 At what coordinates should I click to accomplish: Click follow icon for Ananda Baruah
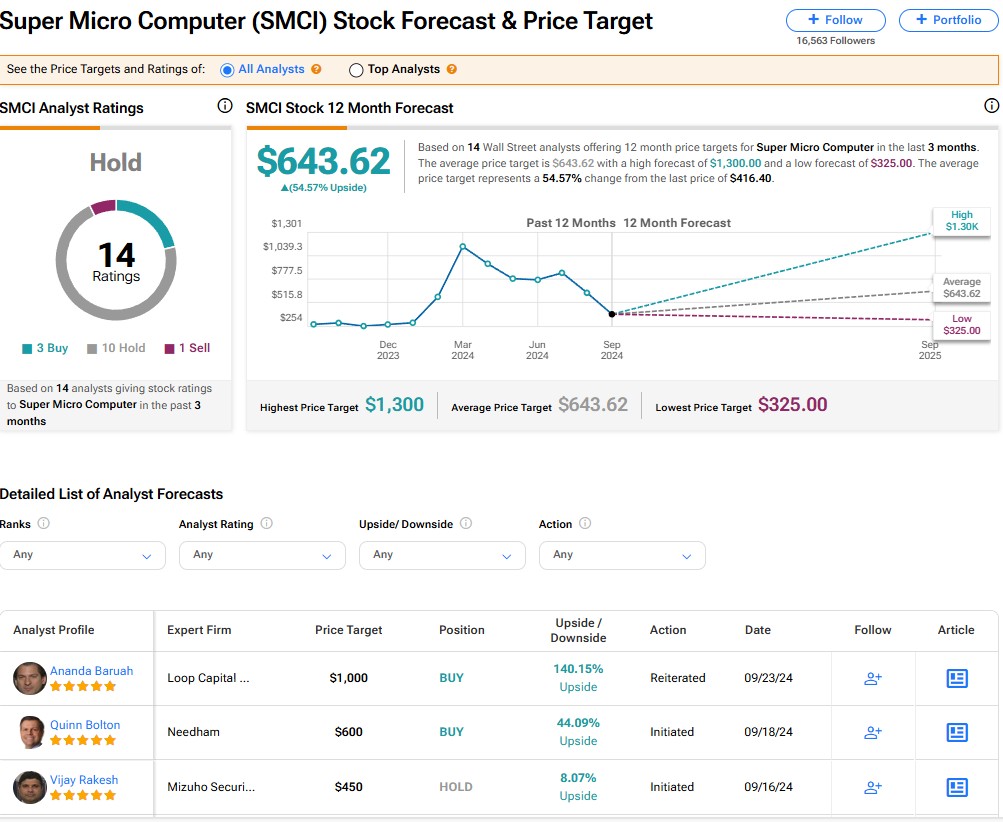(x=872, y=678)
